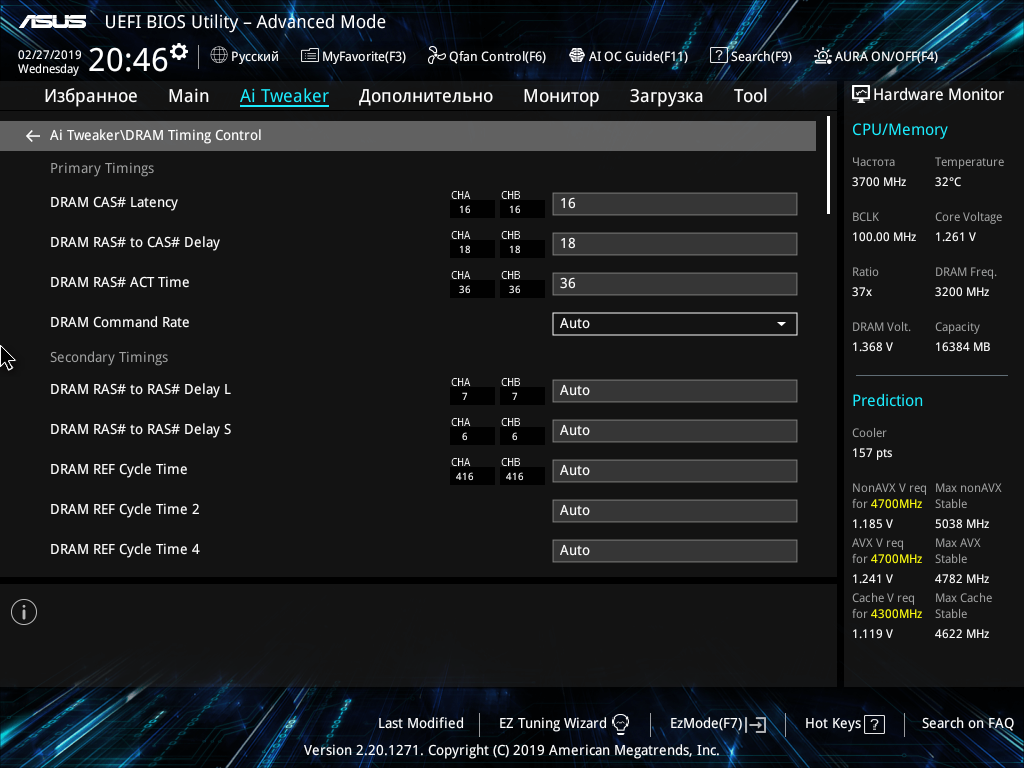Open the Дополнительно tab
This screenshot has height=768, width=1024.
pos(426,96)
